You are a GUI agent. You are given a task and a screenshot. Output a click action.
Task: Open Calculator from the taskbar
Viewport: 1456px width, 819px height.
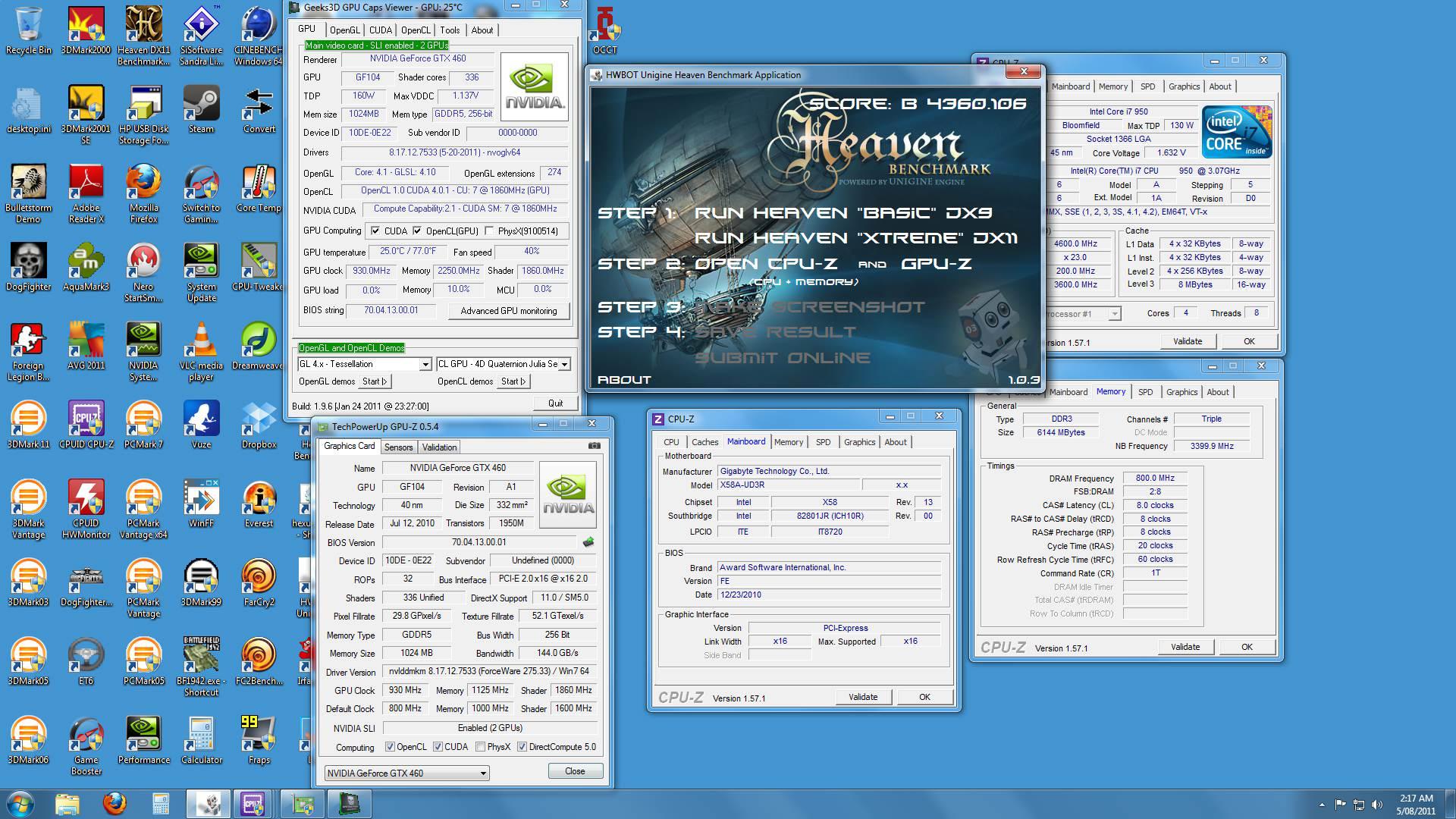pyautogui.click(x=160, y=803)
